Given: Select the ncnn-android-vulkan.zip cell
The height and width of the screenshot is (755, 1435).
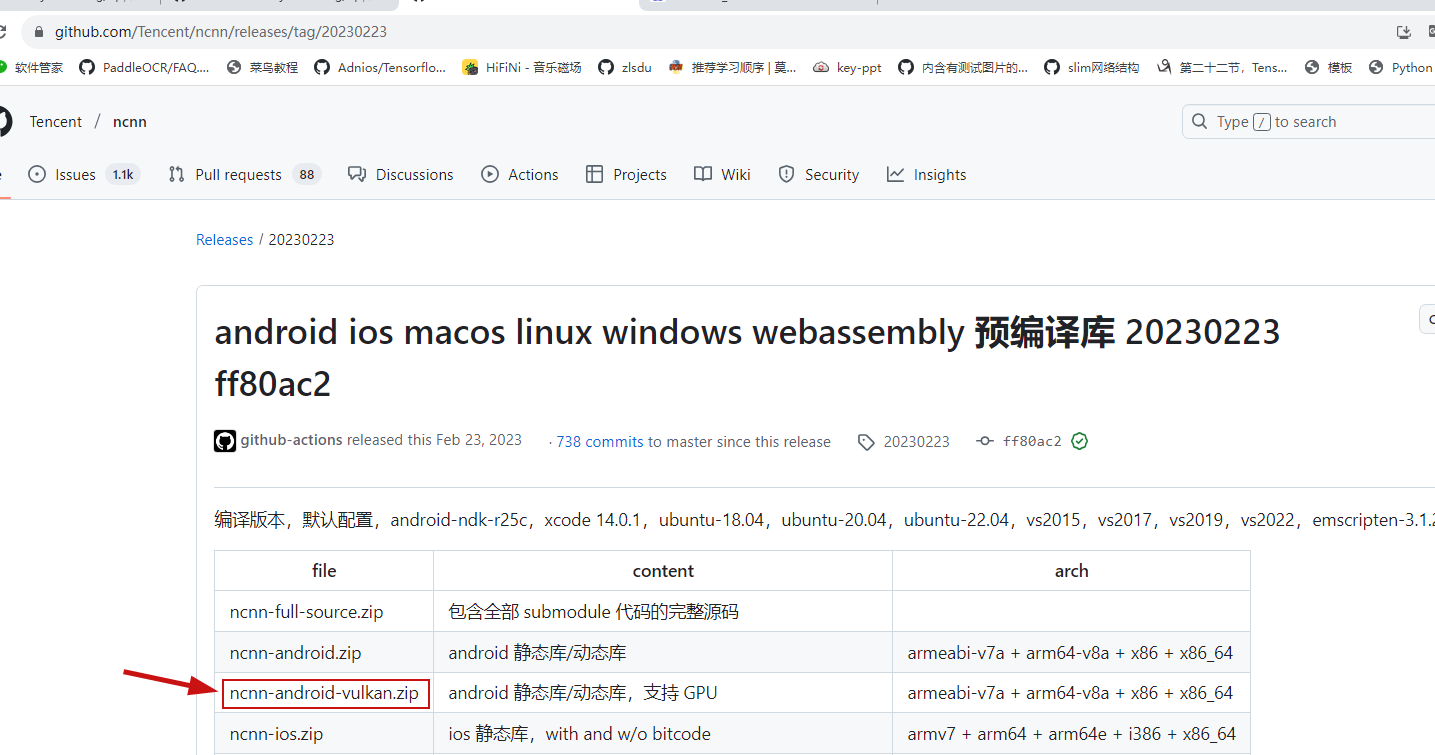Looking at the screenshot, I should [x=324, y=693].
